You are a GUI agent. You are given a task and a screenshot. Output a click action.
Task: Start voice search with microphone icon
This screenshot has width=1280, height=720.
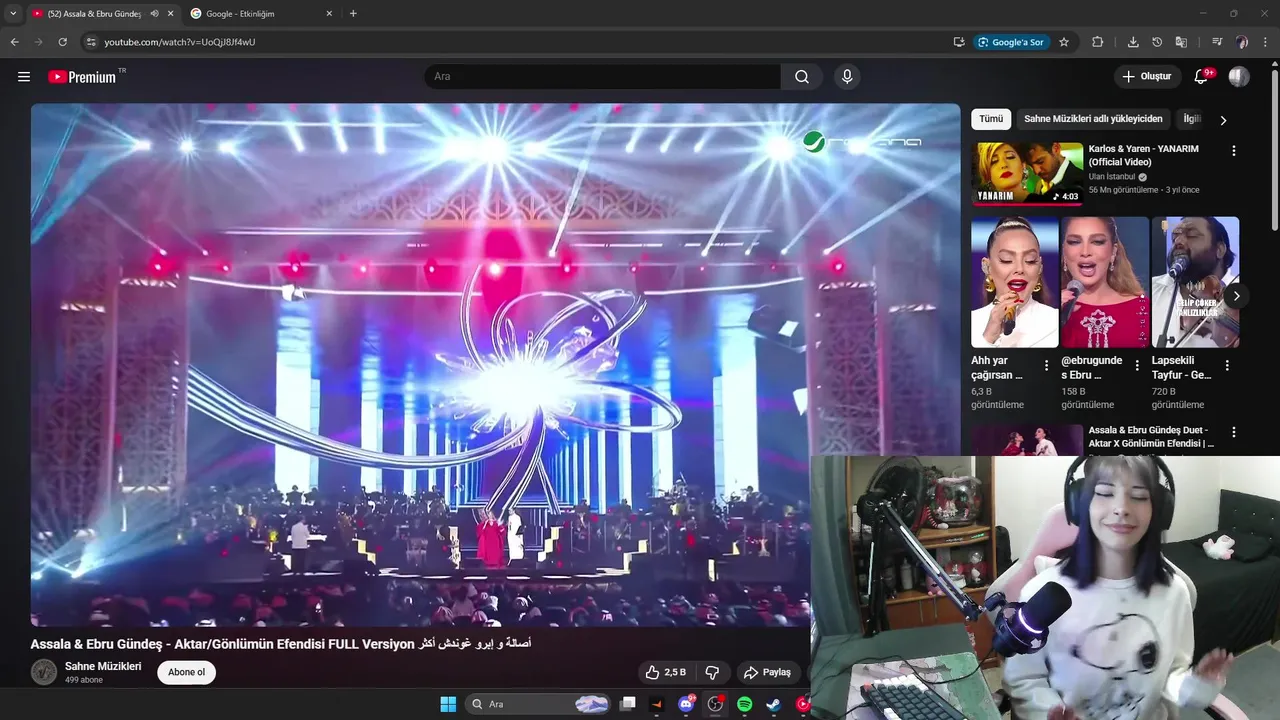[x=847, y=77]
